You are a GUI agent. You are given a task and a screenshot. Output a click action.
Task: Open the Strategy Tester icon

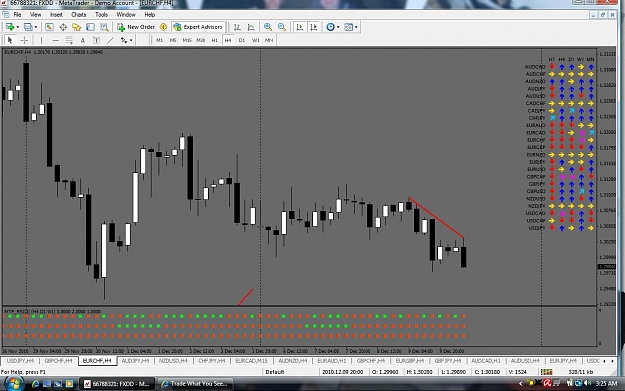[104, 27]
